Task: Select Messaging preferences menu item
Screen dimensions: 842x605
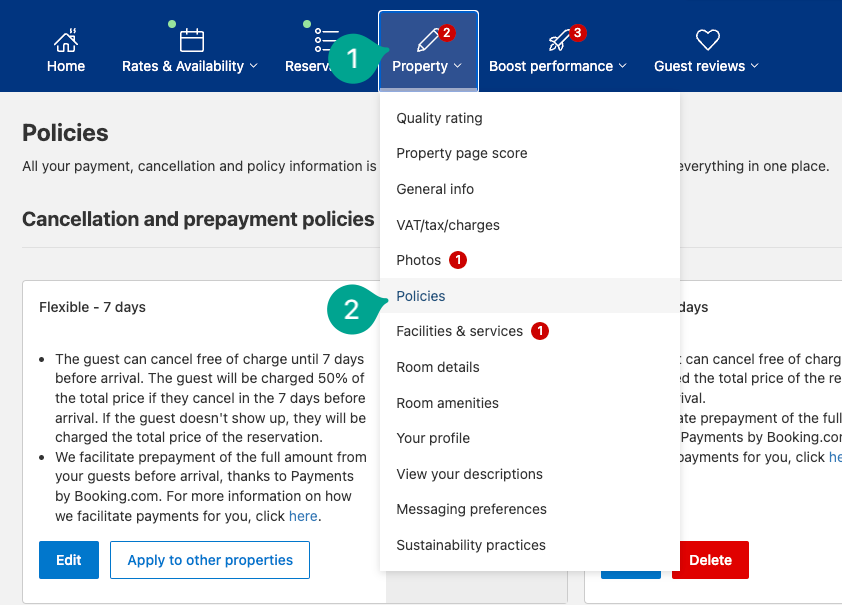Action: [x=529, y=509]
